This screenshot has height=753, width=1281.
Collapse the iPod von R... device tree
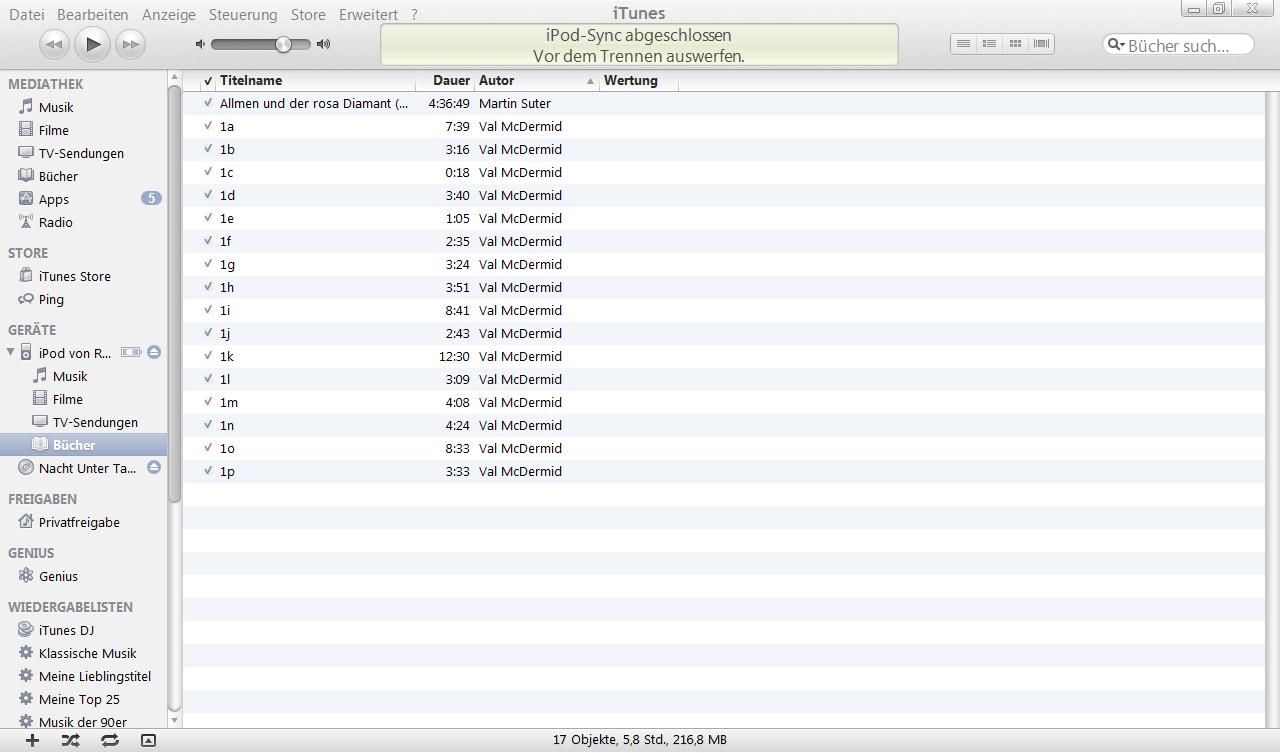(x=11, y=352)
